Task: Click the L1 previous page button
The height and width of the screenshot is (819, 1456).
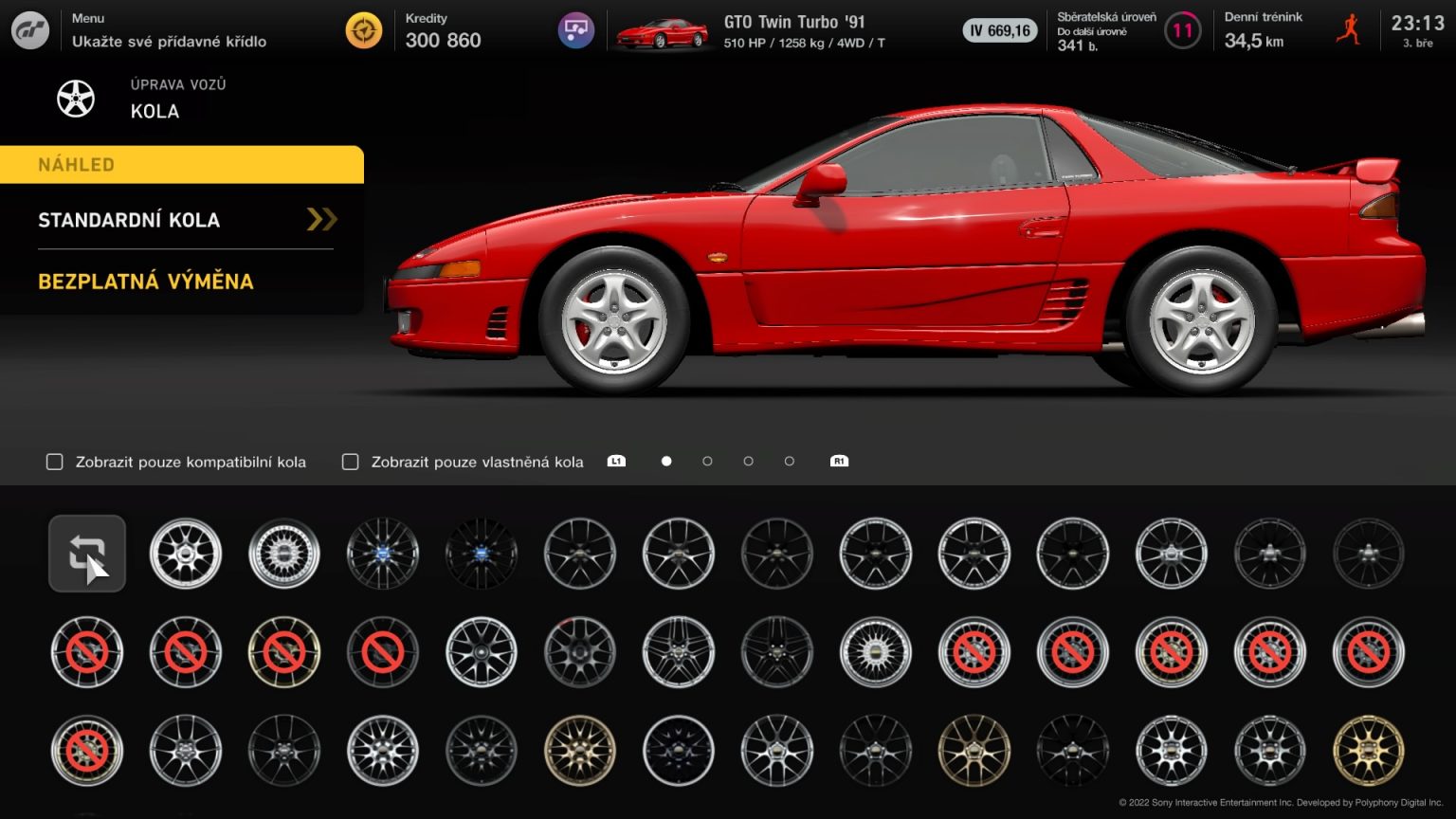Action: coord(616,461)
